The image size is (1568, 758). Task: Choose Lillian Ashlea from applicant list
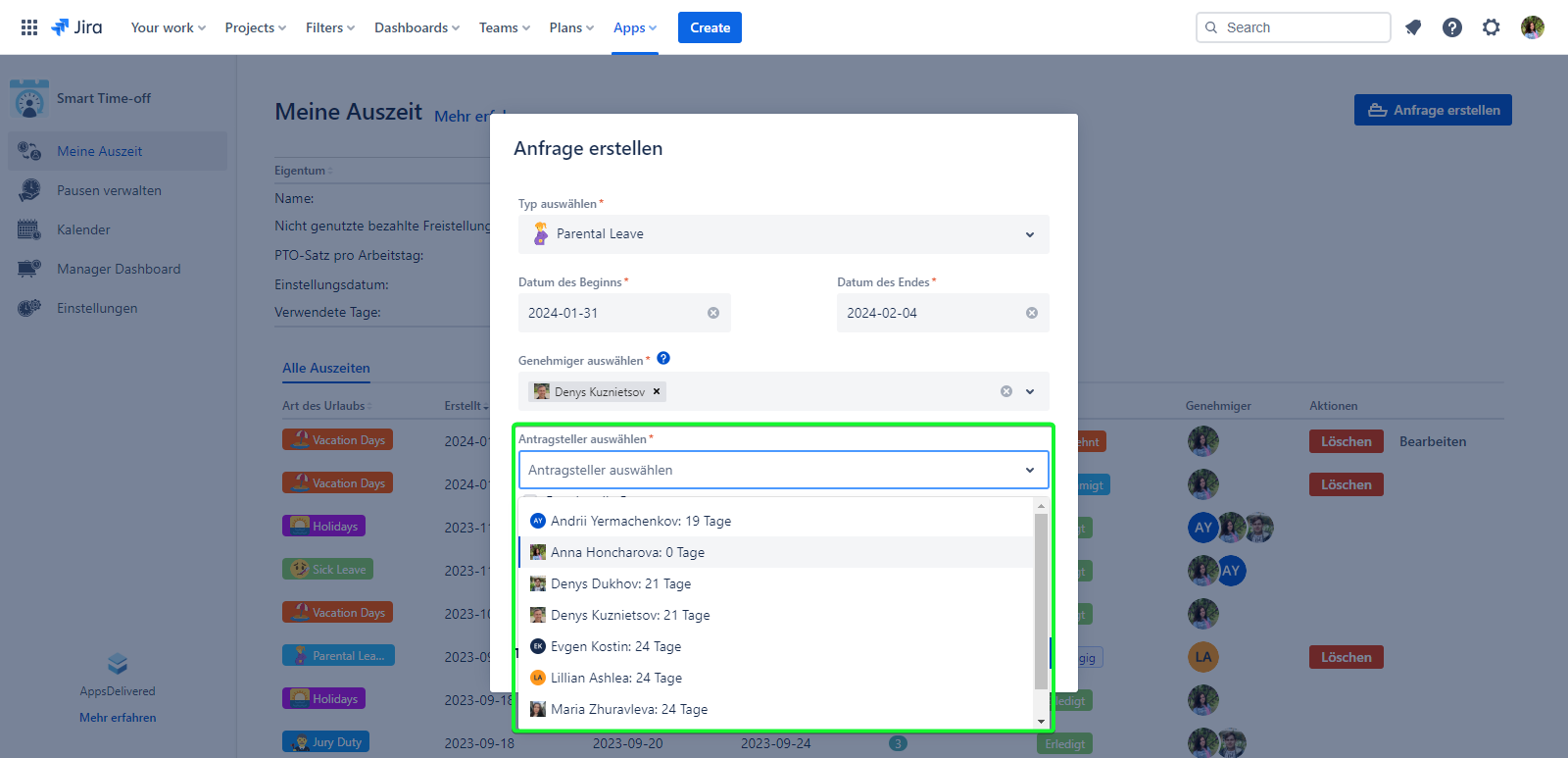click(615, 678)
